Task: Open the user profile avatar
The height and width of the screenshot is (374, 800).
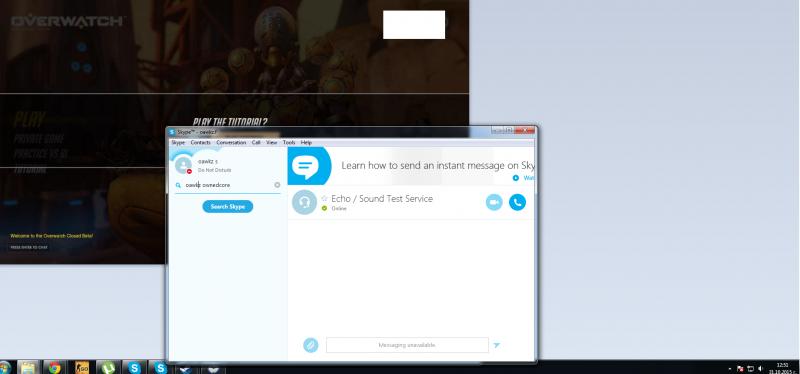Action: pyautogui.click(x=183, y=164)
